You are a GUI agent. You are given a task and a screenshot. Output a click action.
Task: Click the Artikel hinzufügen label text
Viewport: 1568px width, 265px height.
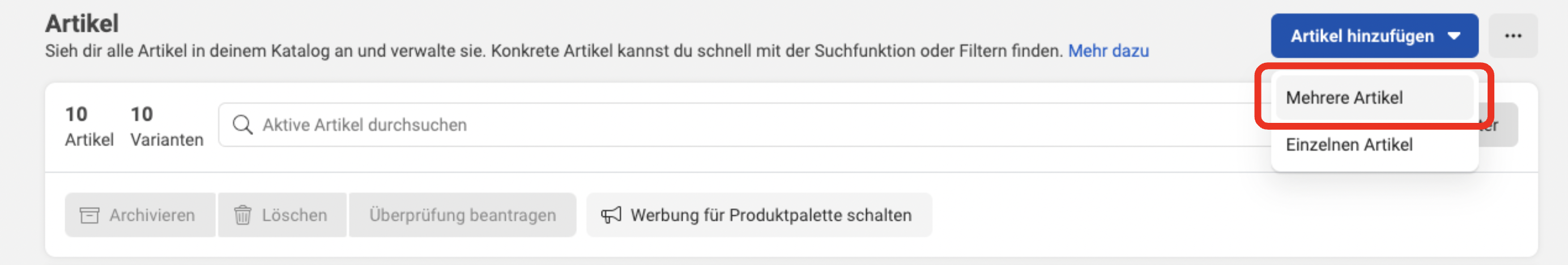[x=1362, y=36]
